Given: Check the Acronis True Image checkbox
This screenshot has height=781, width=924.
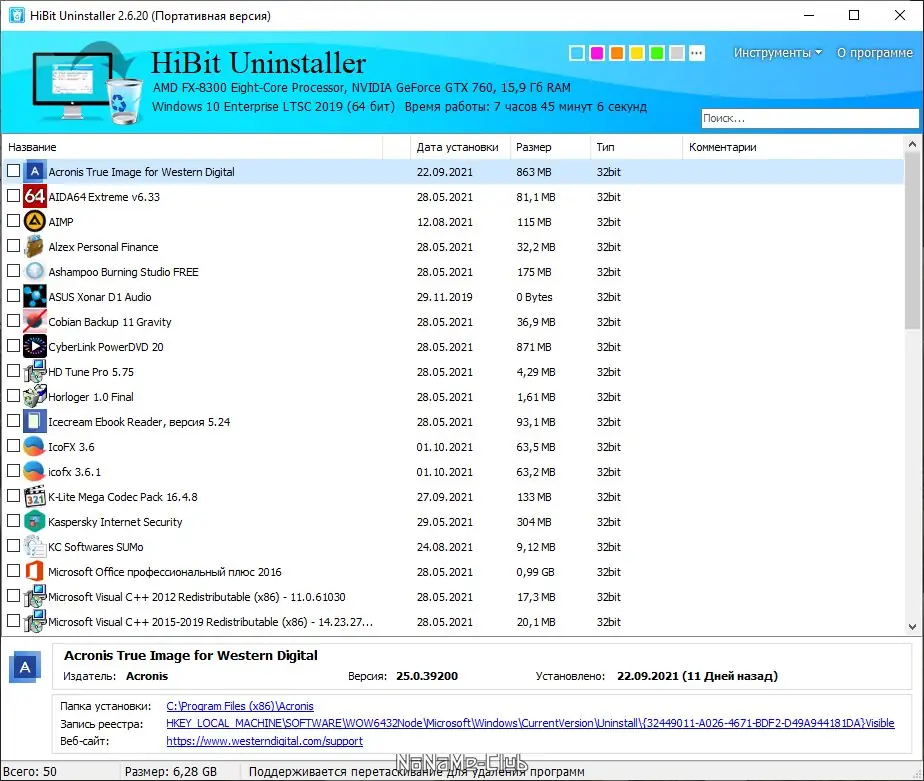Looking at the screenshot, I should (x=13, y=171).
